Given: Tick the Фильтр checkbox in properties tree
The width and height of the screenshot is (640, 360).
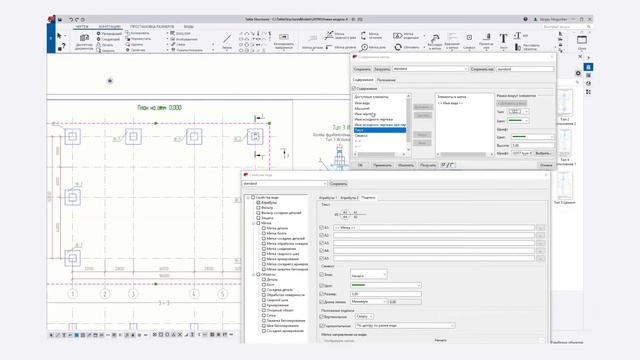Looking at the screenshot, I should pos(258,208).
